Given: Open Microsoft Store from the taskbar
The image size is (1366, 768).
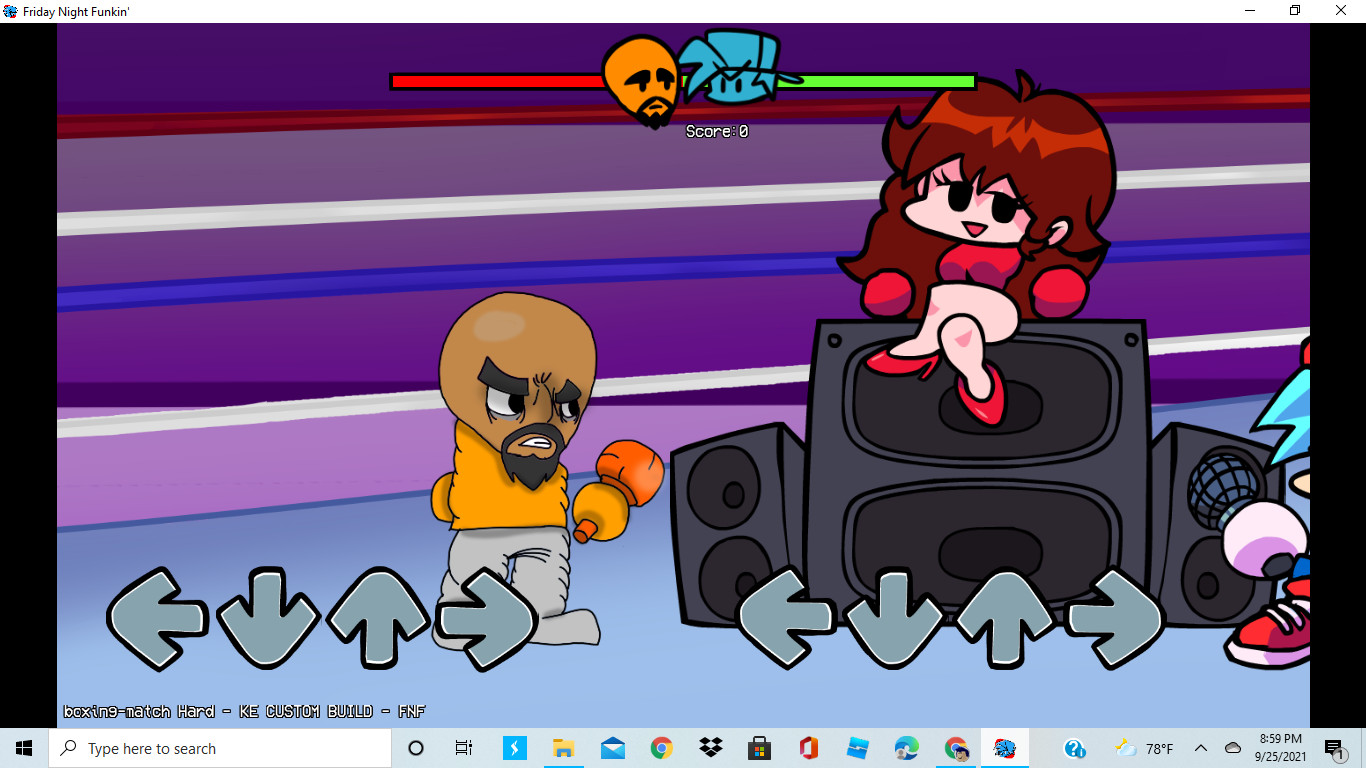Looking at the screenshot, I should [760, 747].
